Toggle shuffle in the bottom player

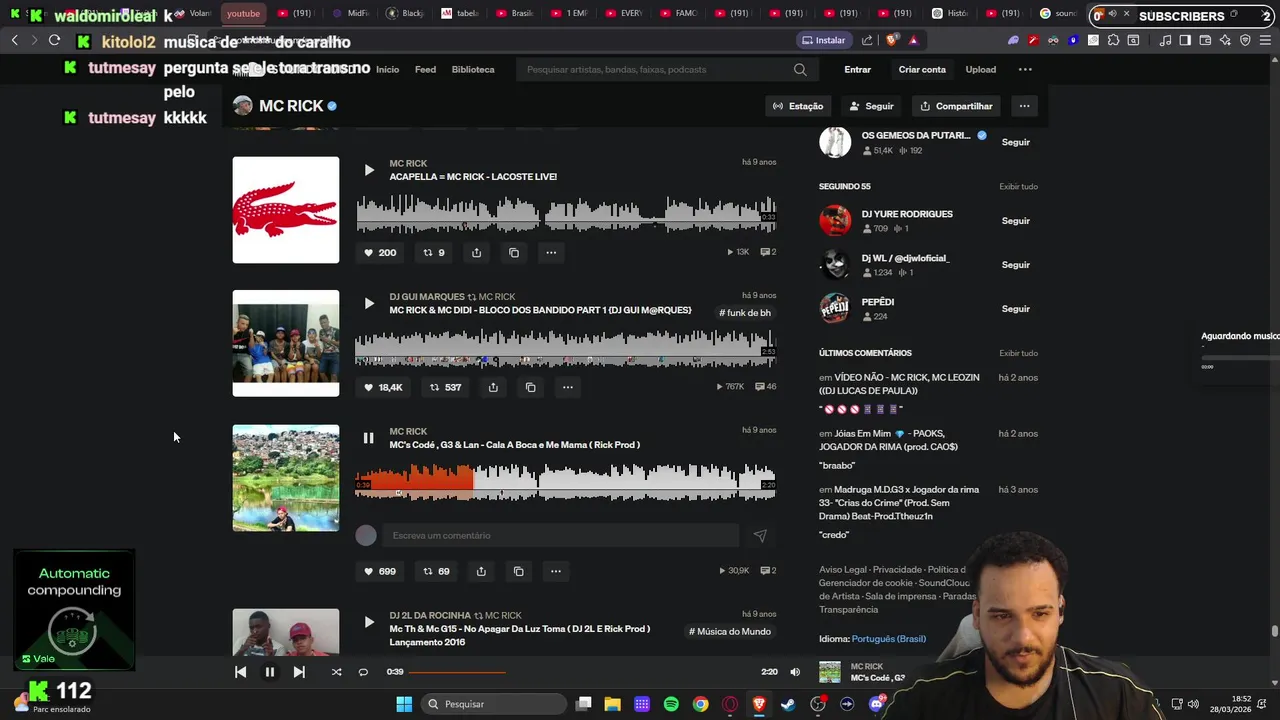(x=336, y=672)
